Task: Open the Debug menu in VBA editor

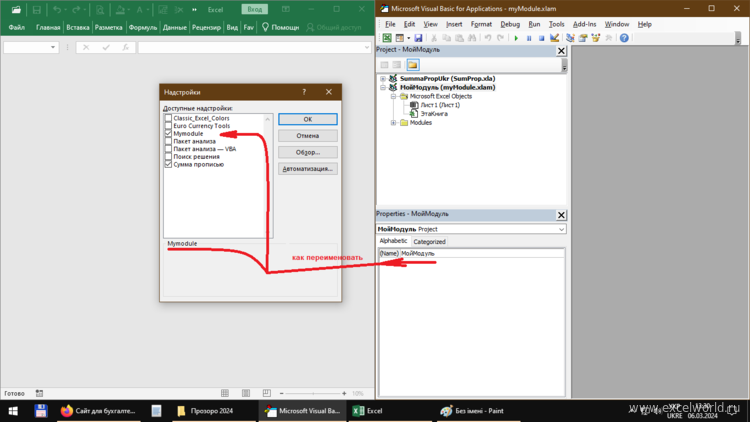Action: (x=510, y=24)
